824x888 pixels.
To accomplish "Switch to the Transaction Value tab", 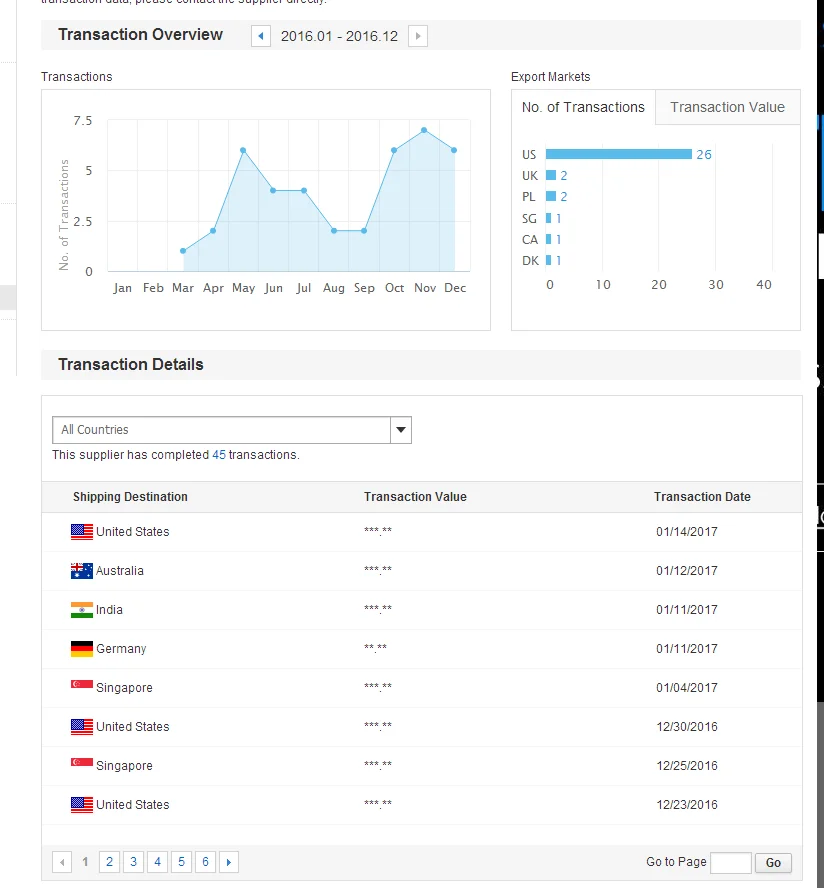I will (x=727, y=108).
